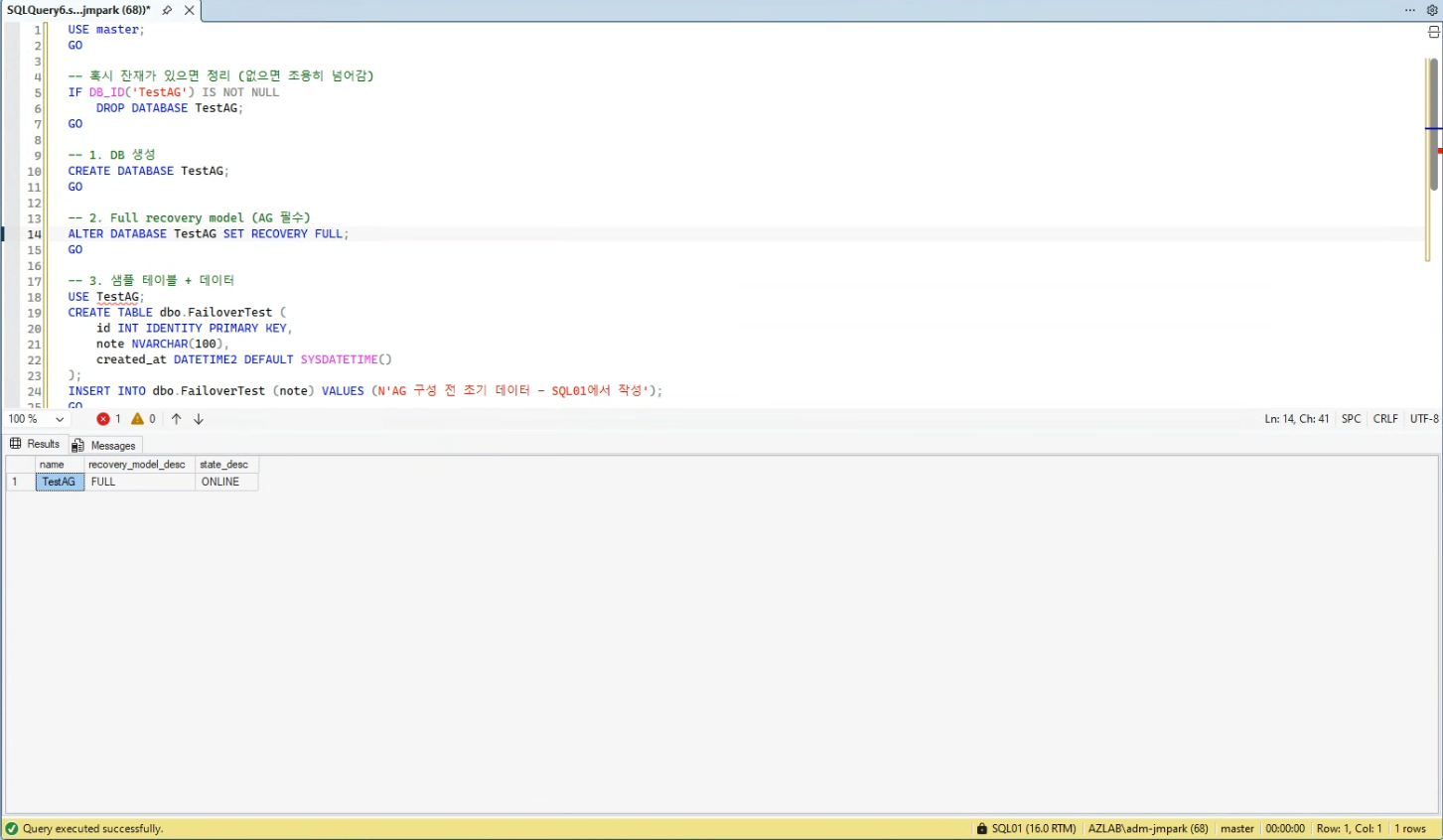Click the red error count indicator

coord(108,419)
